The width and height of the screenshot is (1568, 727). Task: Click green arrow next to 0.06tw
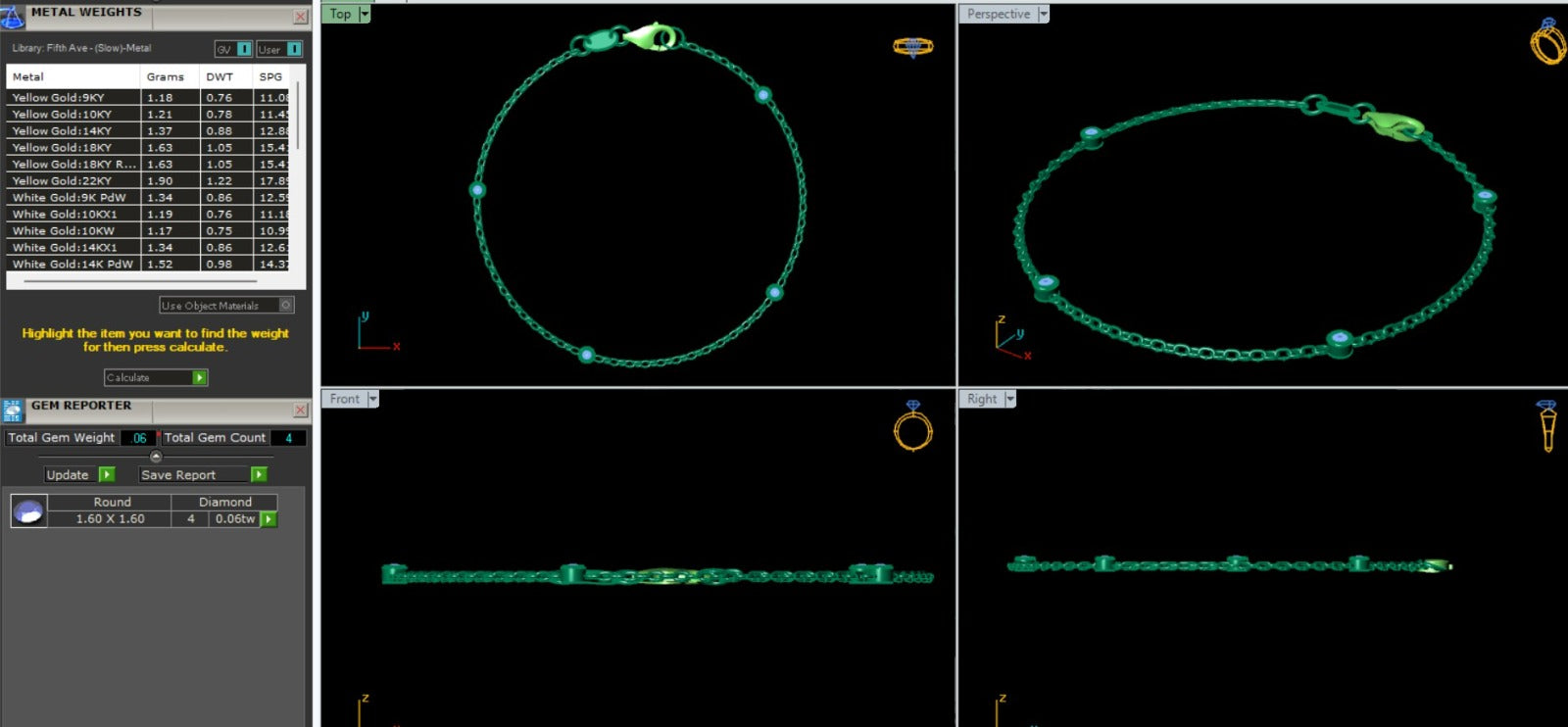[x=269, y=519]
